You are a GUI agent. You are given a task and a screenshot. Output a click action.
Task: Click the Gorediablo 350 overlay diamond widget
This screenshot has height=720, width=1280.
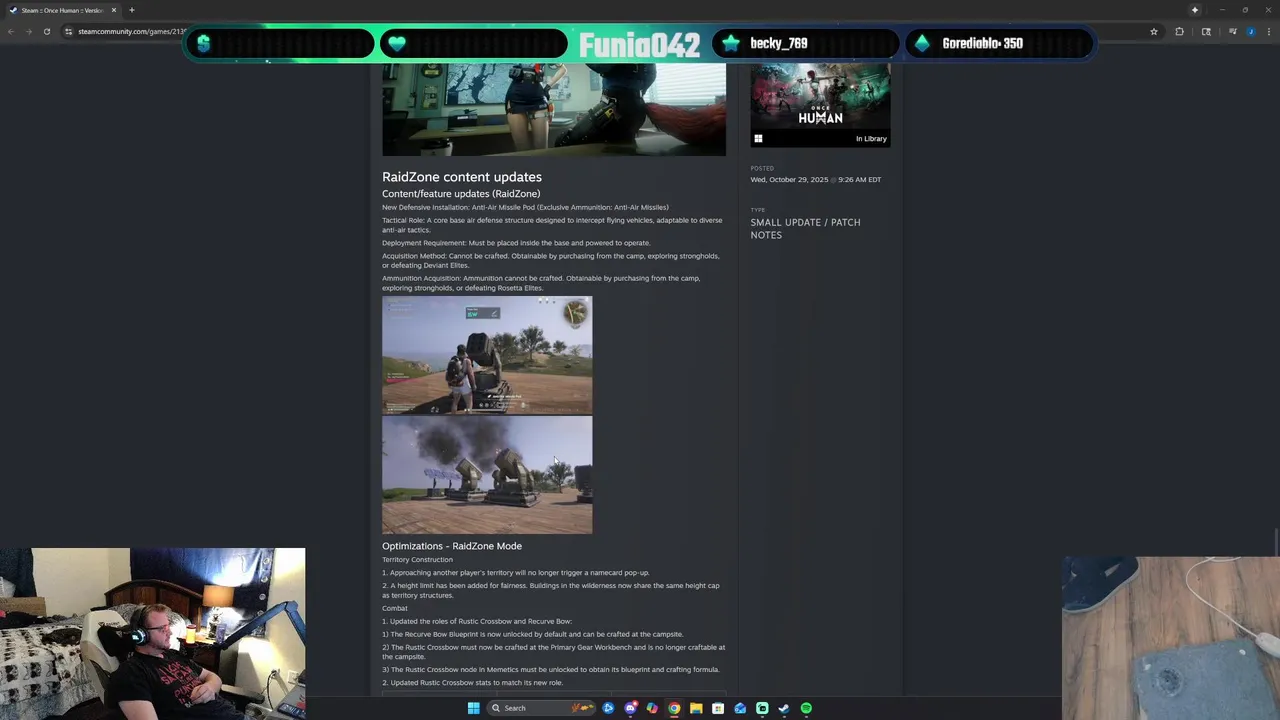999,43
